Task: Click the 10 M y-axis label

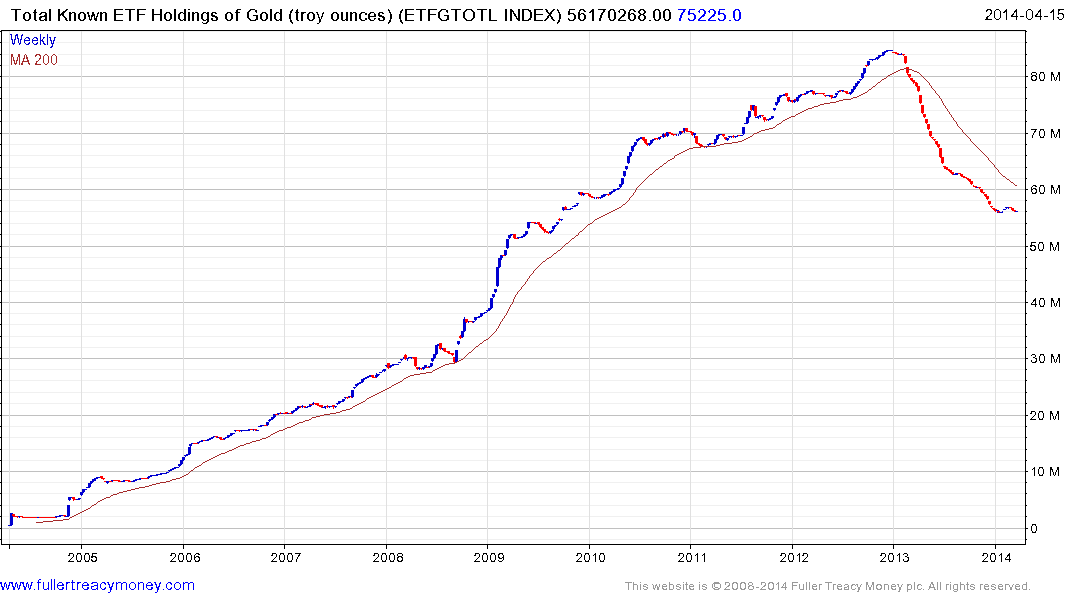Action: pos(1045,472)
